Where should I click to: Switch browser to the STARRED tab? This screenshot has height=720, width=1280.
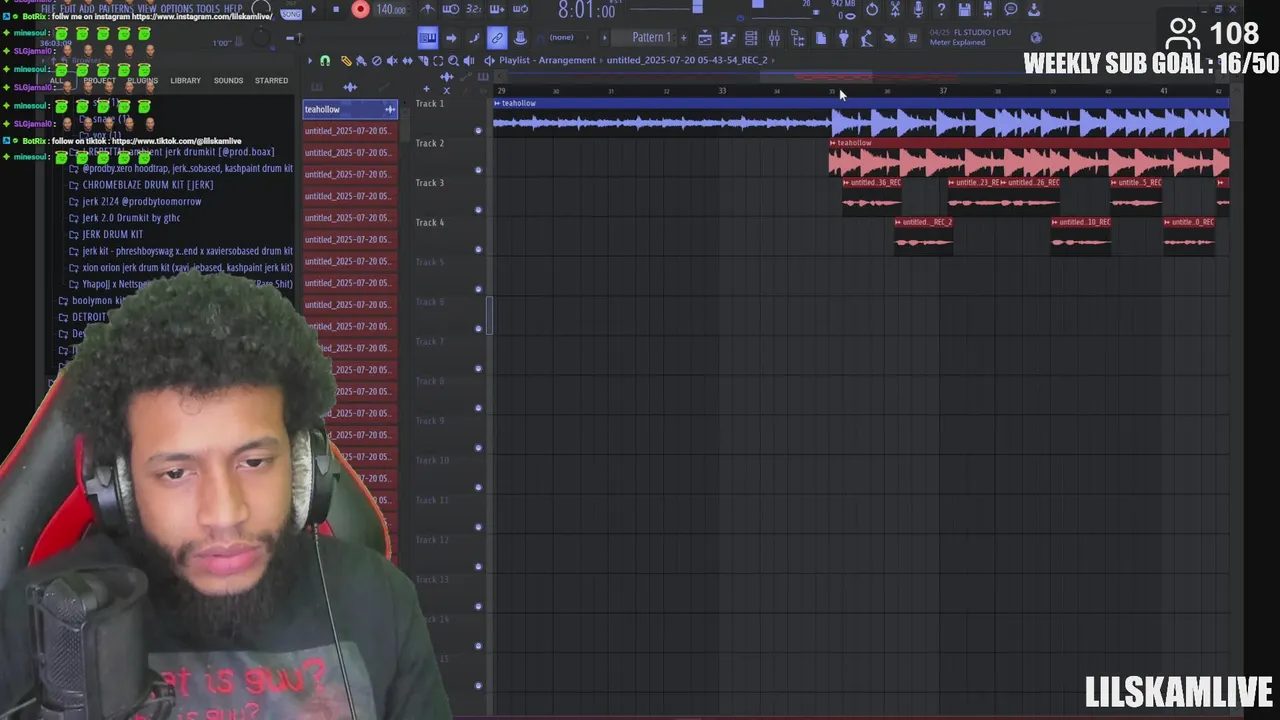tap(271, 81)
